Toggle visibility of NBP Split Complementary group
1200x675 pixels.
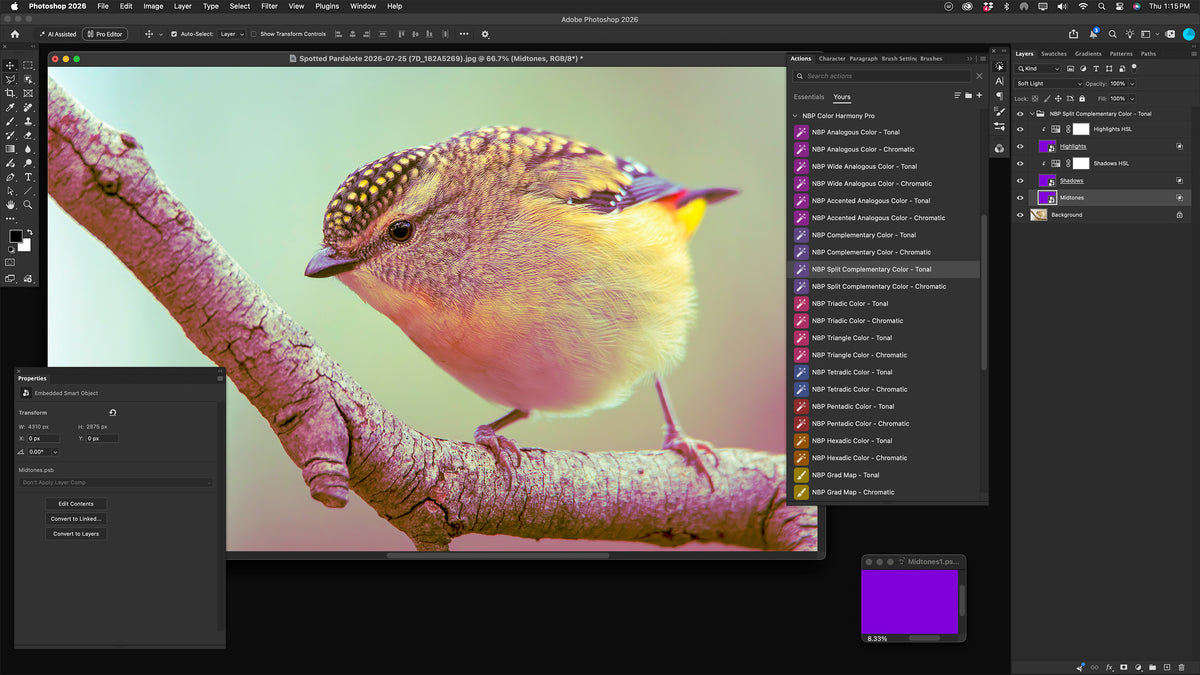coord(1020,114)
